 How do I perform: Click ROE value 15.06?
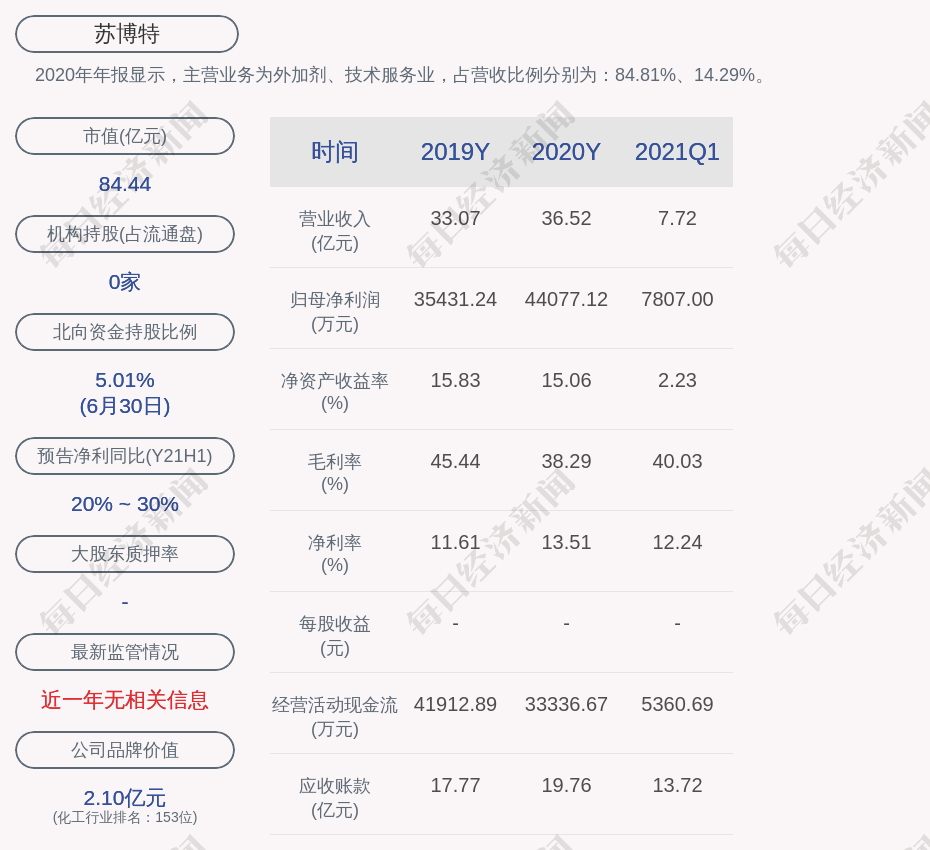point(566,380)
